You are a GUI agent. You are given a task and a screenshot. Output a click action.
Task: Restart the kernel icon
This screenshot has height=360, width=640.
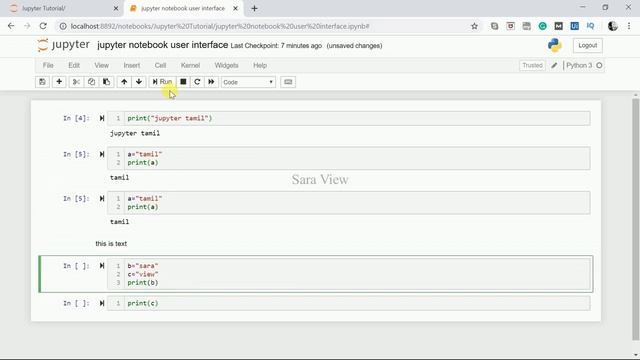tap(197, 82)
